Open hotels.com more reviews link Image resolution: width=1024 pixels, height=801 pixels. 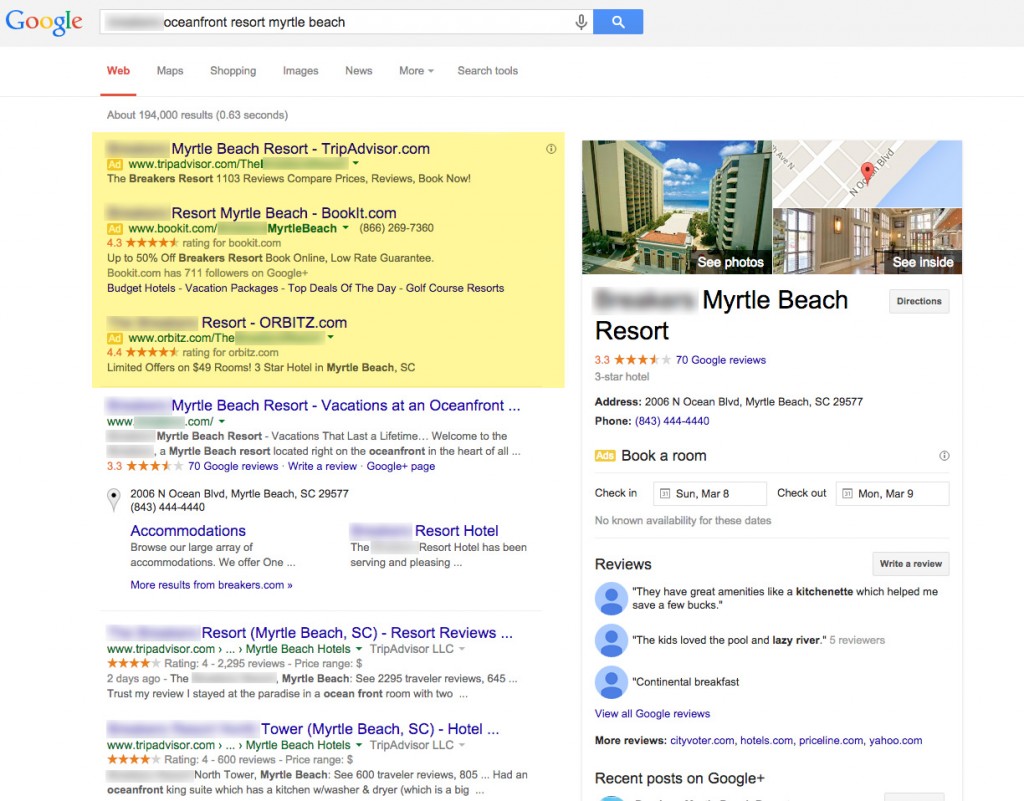[x=766, y=740]
